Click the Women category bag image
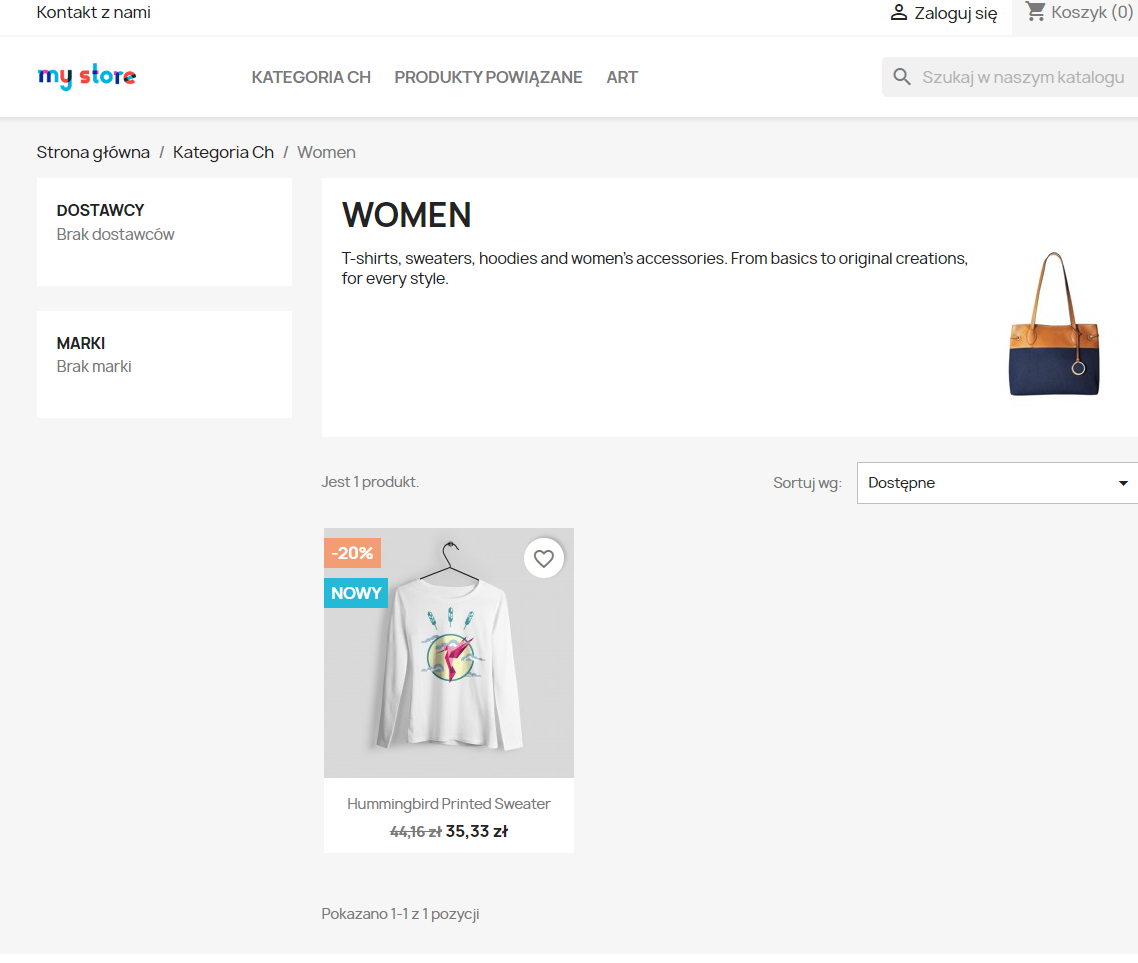The image size is (1138, 963). [1054, 324]
